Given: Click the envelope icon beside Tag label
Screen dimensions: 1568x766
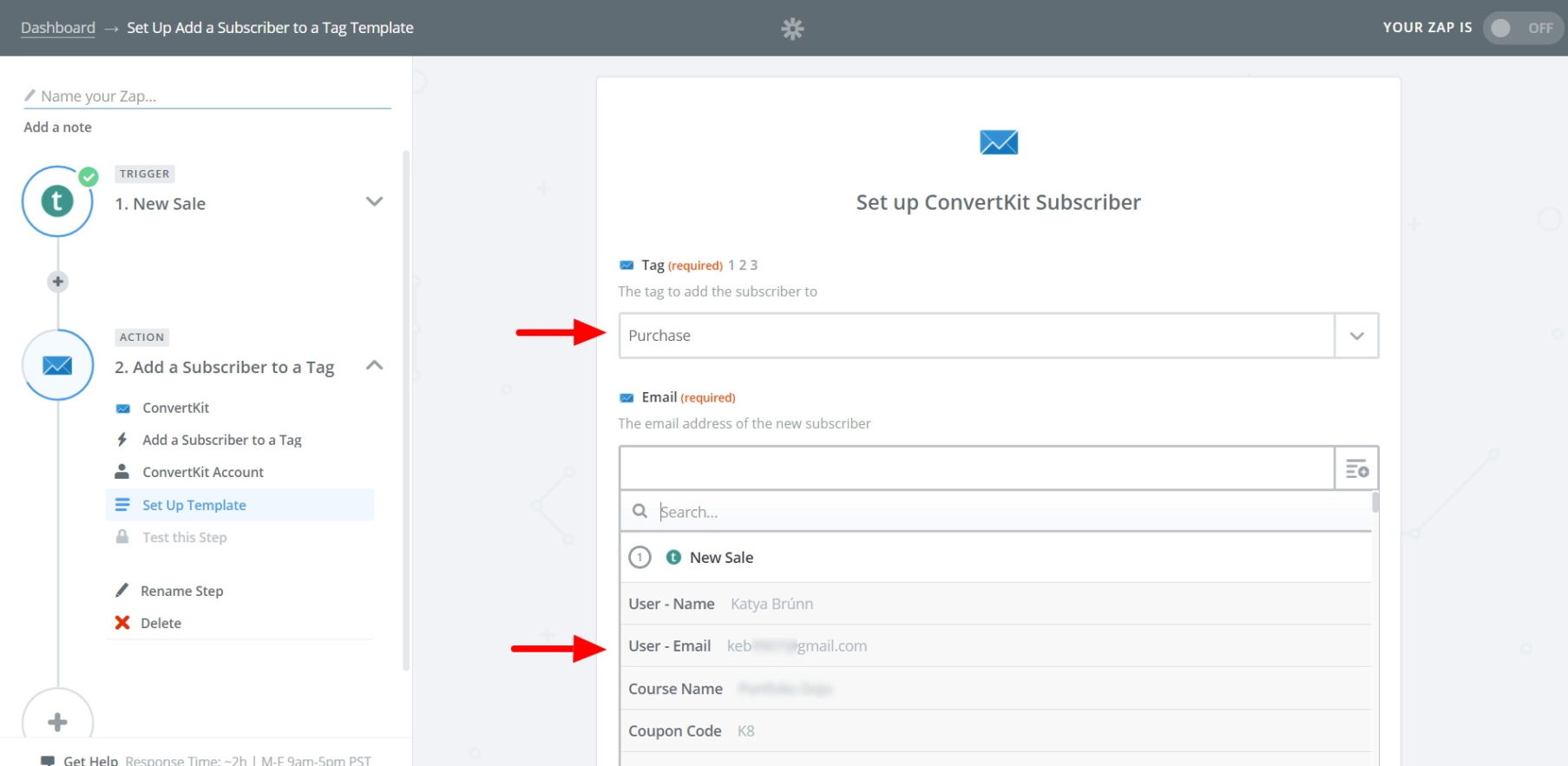Looking at the screenshot, I should 627,265.
